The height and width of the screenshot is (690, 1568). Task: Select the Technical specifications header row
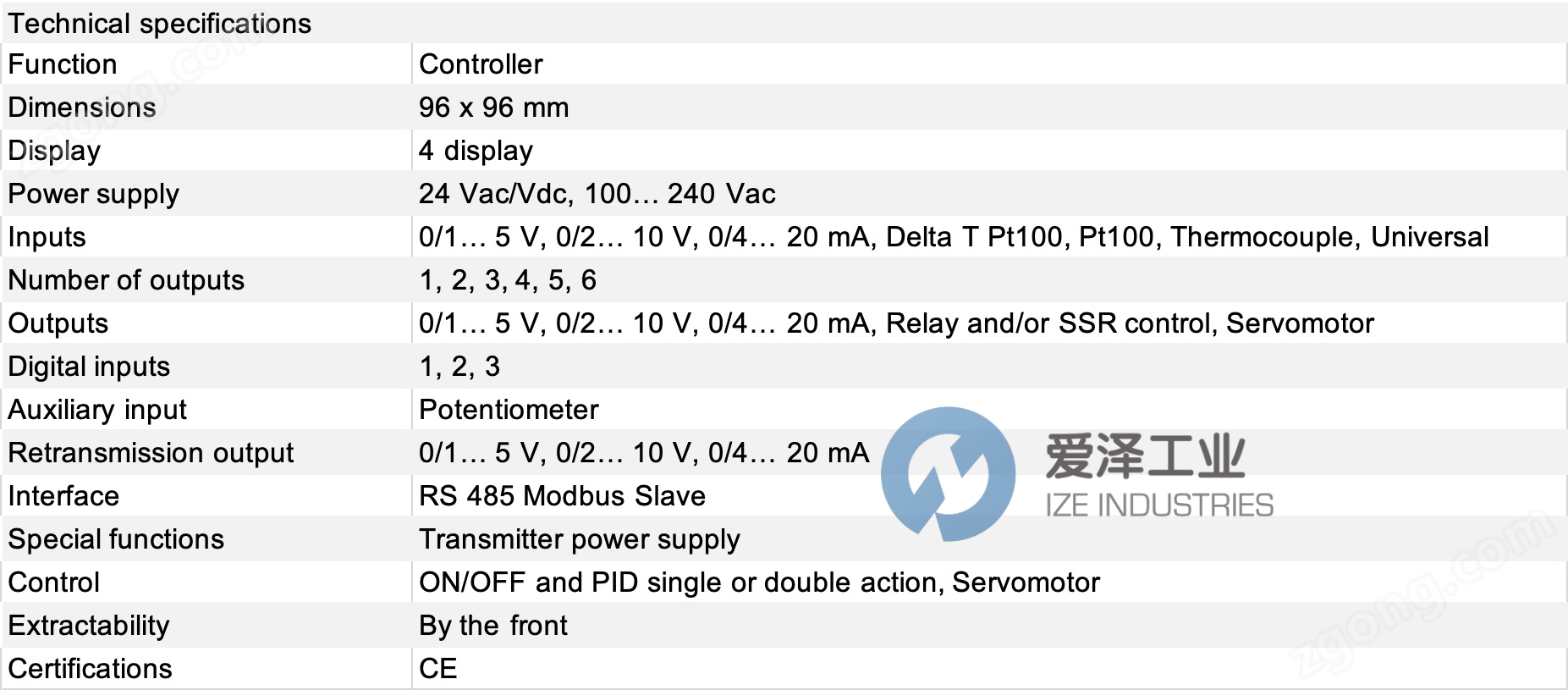(784, 23)
